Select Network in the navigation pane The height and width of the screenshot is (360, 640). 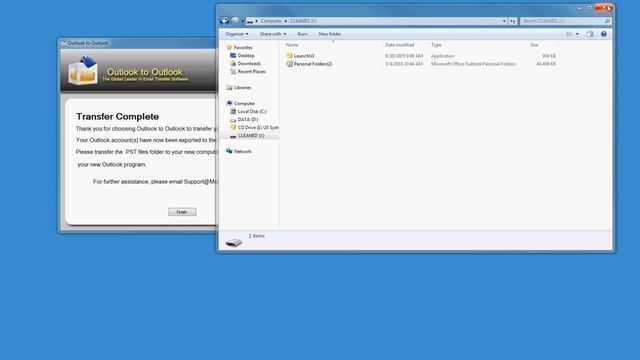[x=242, y=151]
